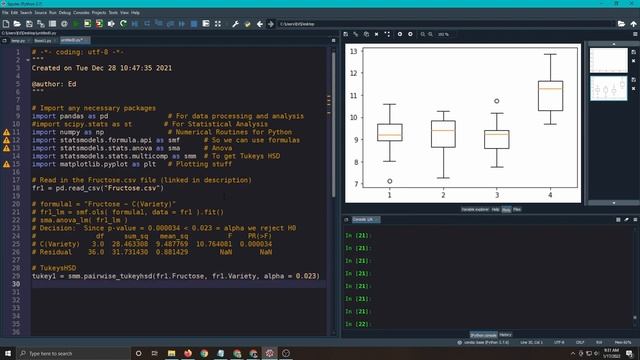Go forward using the right arrow icon

pos(271,24)
